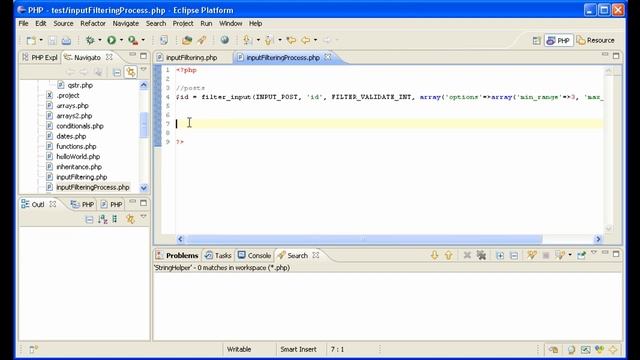Click the Writable status bar entry
This screenshot has width=640, height=360.
pos(239,349)
